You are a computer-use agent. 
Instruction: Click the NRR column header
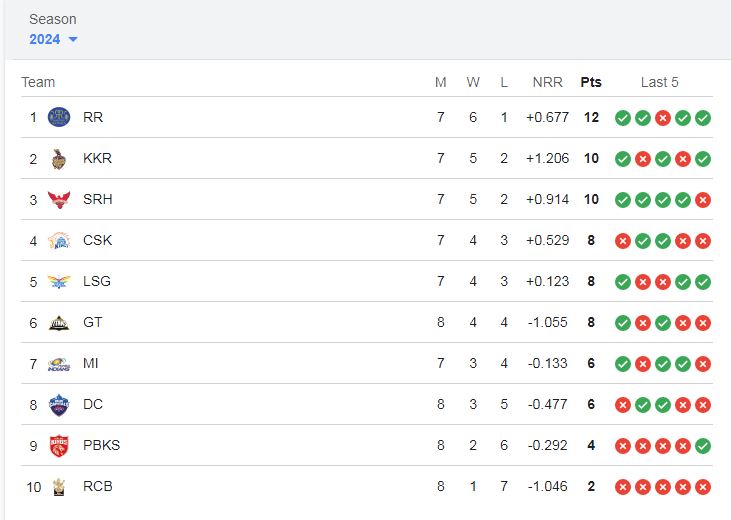coord(547,83)
